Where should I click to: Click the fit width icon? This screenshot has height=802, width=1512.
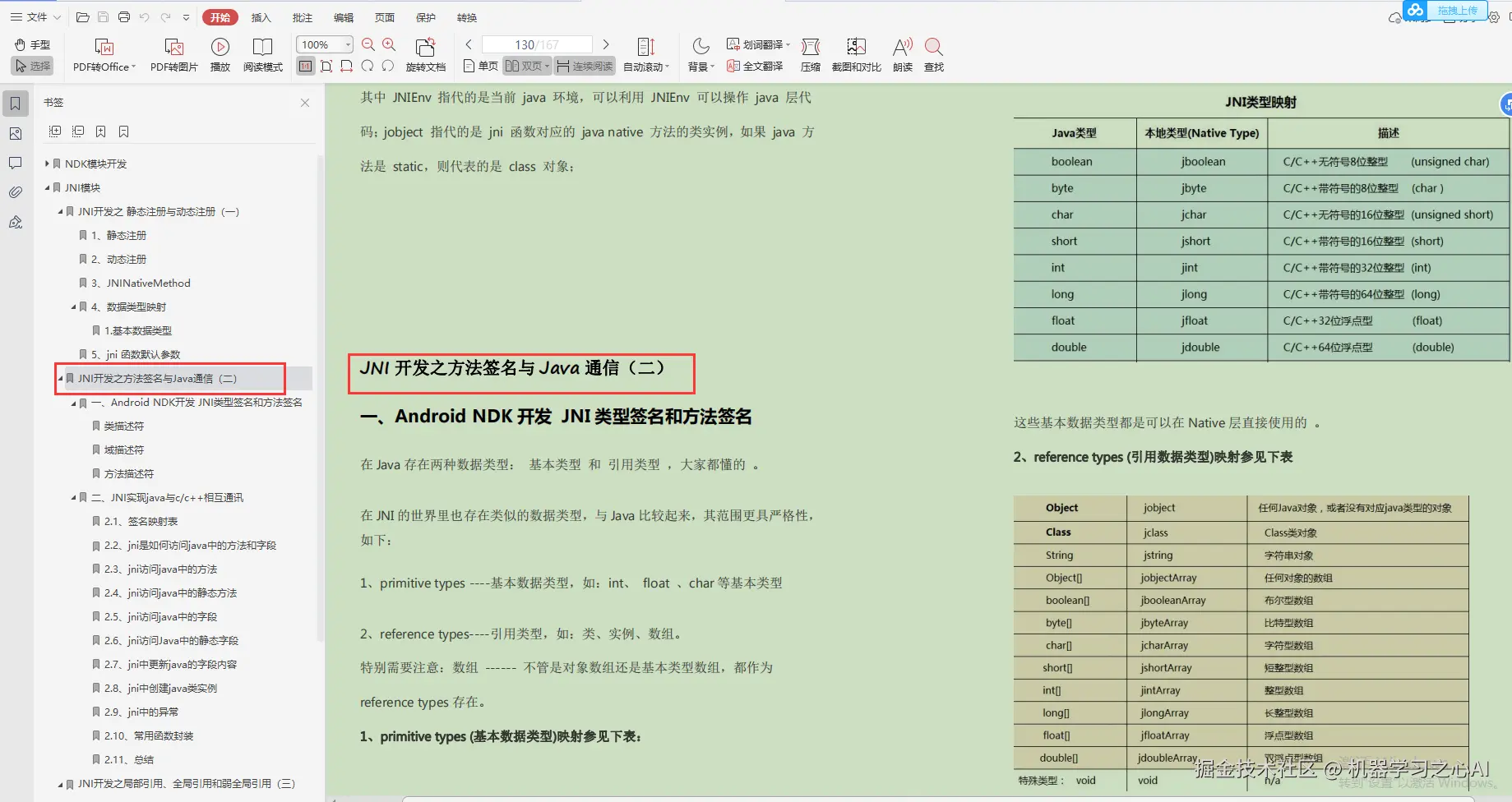pyautogui.click(x=347, y=66)
